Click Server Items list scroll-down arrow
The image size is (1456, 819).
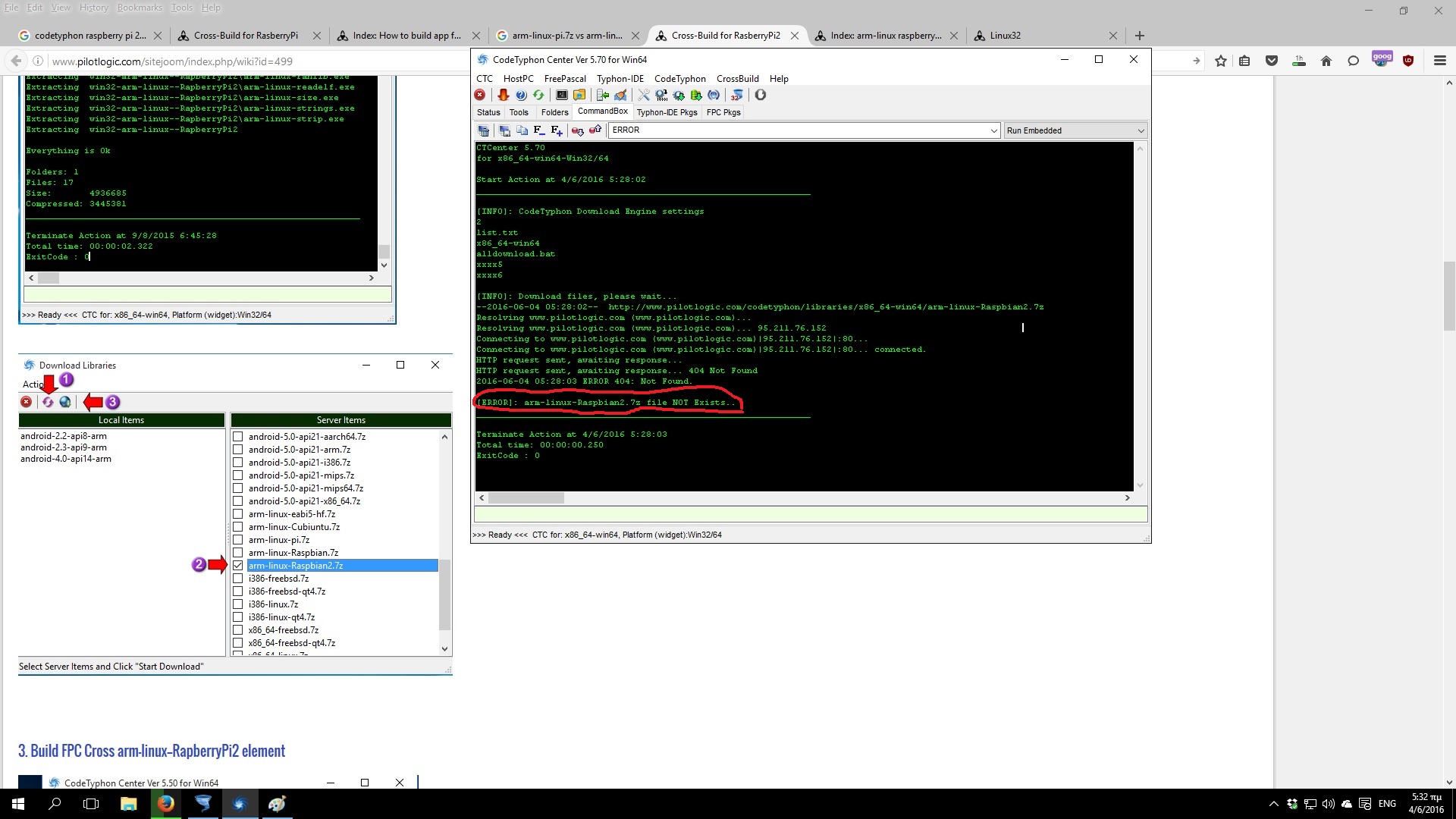(445, 649)
